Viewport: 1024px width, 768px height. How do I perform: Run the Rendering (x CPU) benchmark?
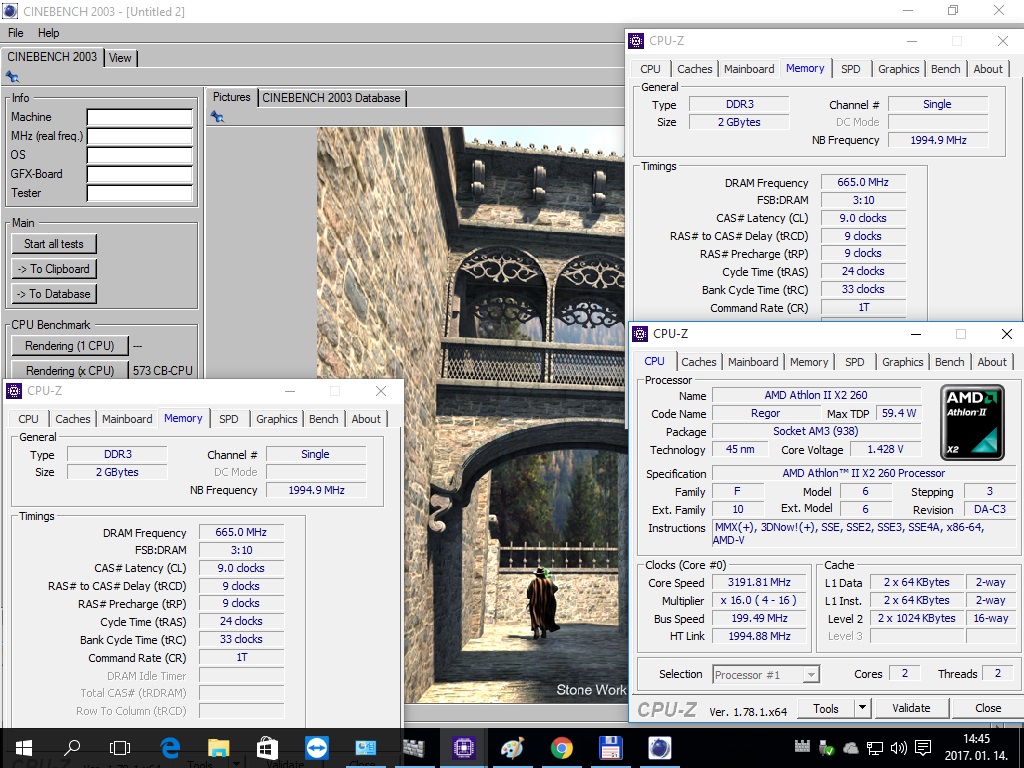point(69,370)
